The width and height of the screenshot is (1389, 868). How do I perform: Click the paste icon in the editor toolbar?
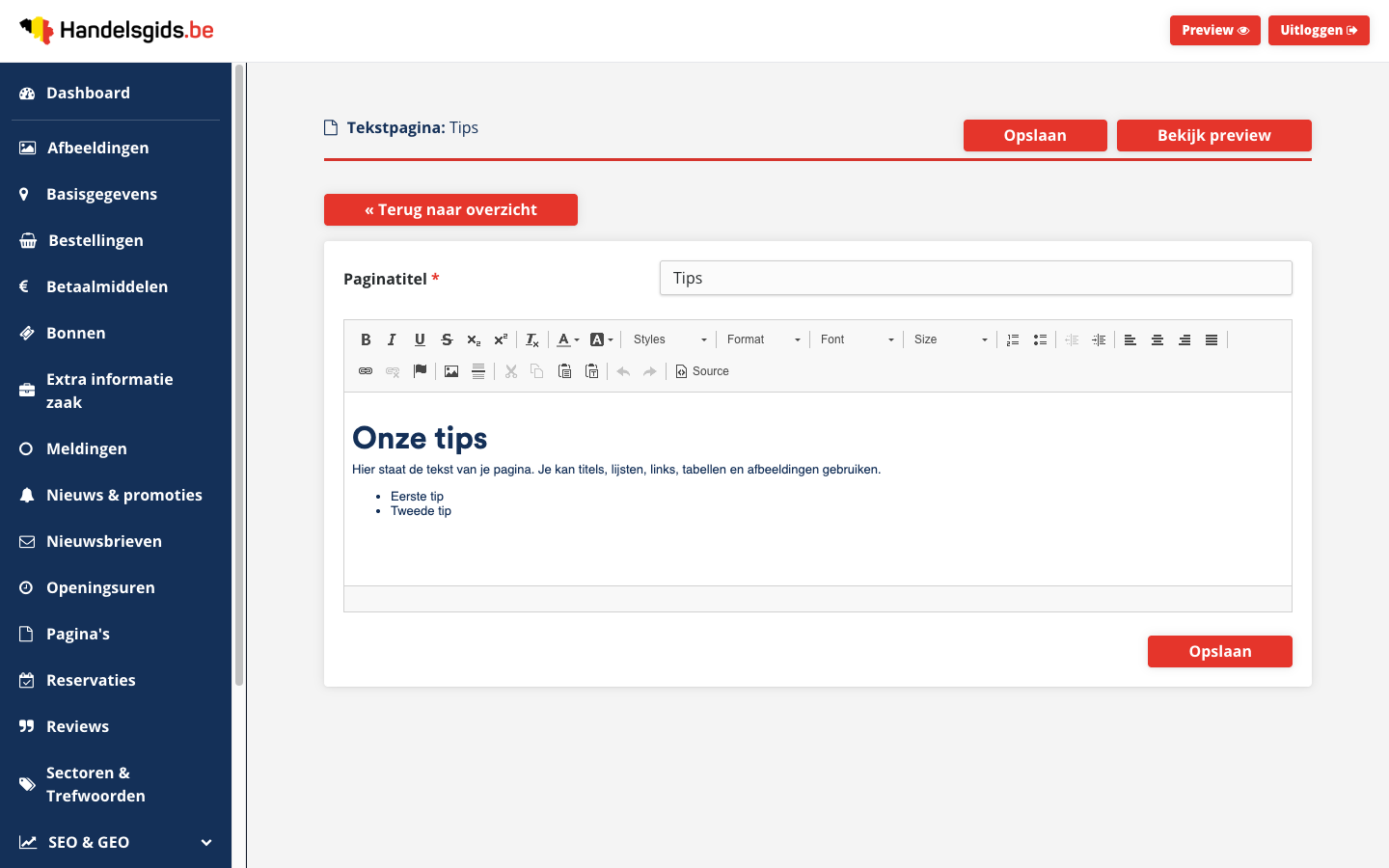pyautogui.click(x=565, y=371)
